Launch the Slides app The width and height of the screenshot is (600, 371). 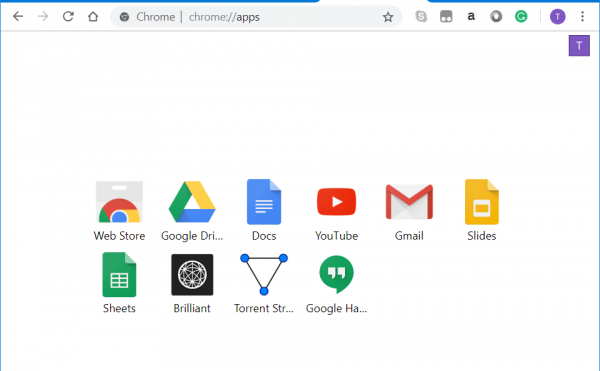482,202
